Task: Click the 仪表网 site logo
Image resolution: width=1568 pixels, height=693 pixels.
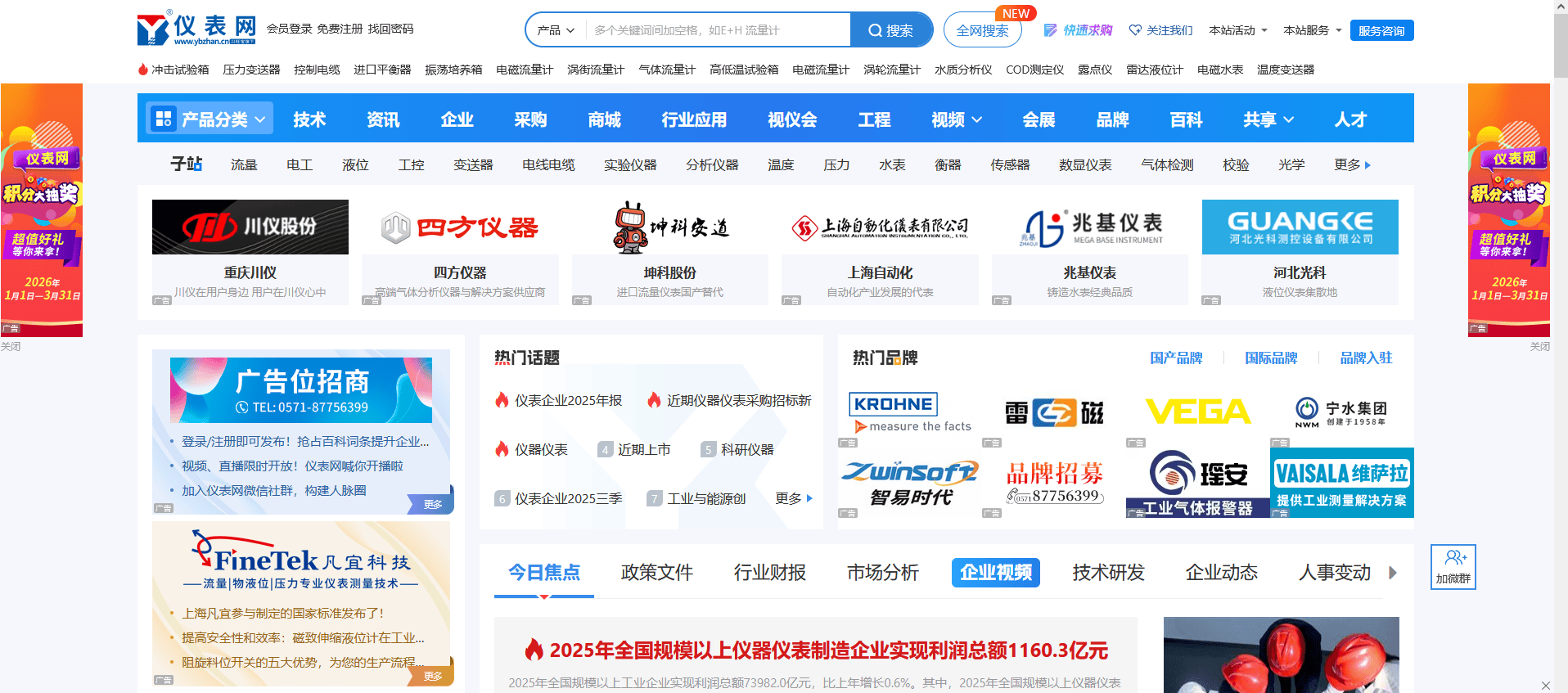Action: (x=196, y=29)
